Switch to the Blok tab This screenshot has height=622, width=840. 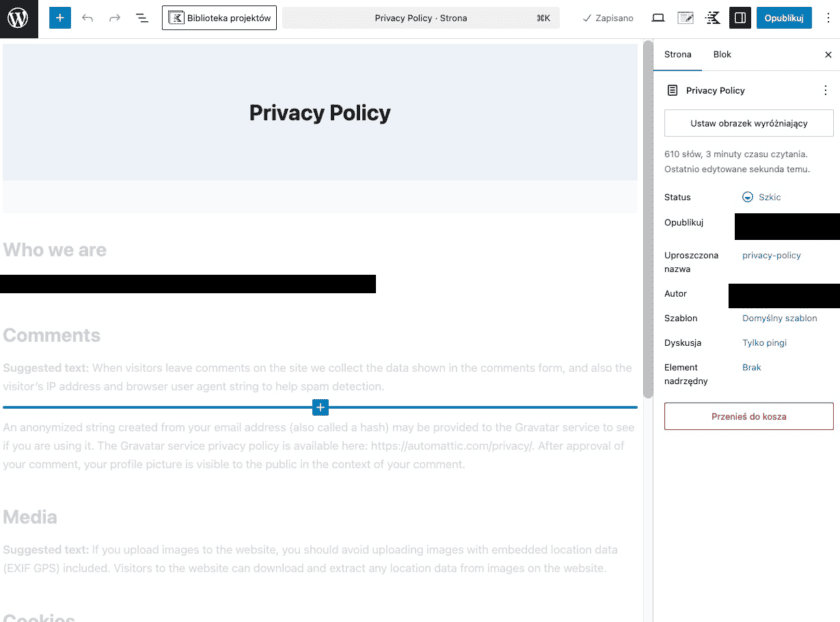(x=722, y=55)
